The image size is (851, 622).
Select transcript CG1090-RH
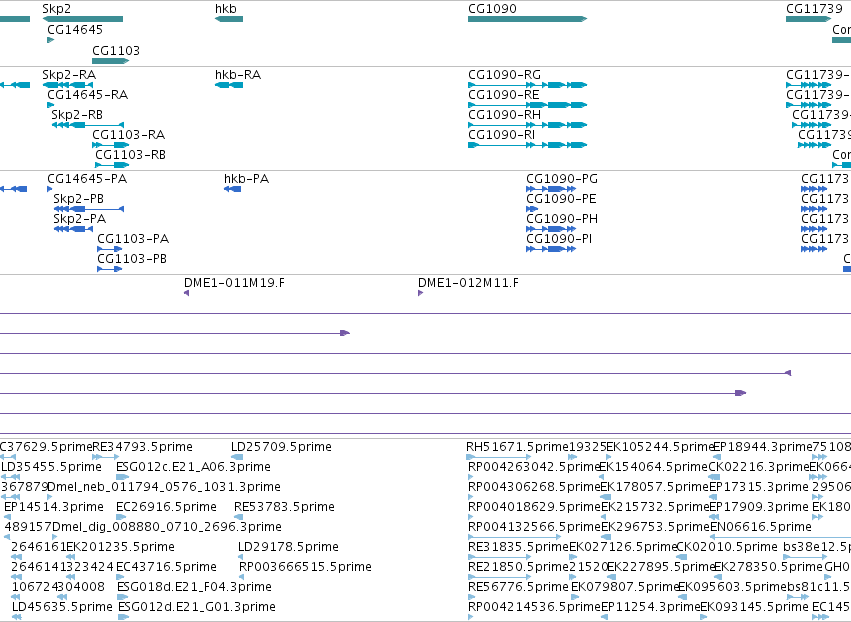[528, 125]
